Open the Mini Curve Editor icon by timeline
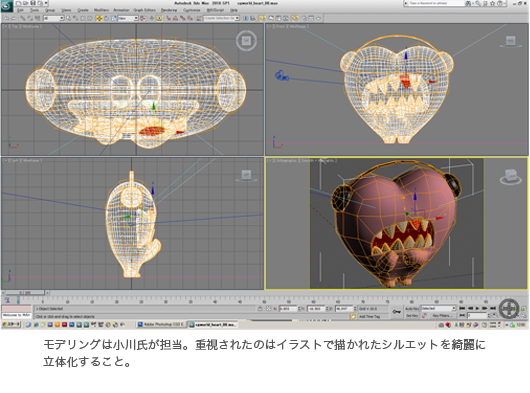530x393 pixels. point(7,300)
